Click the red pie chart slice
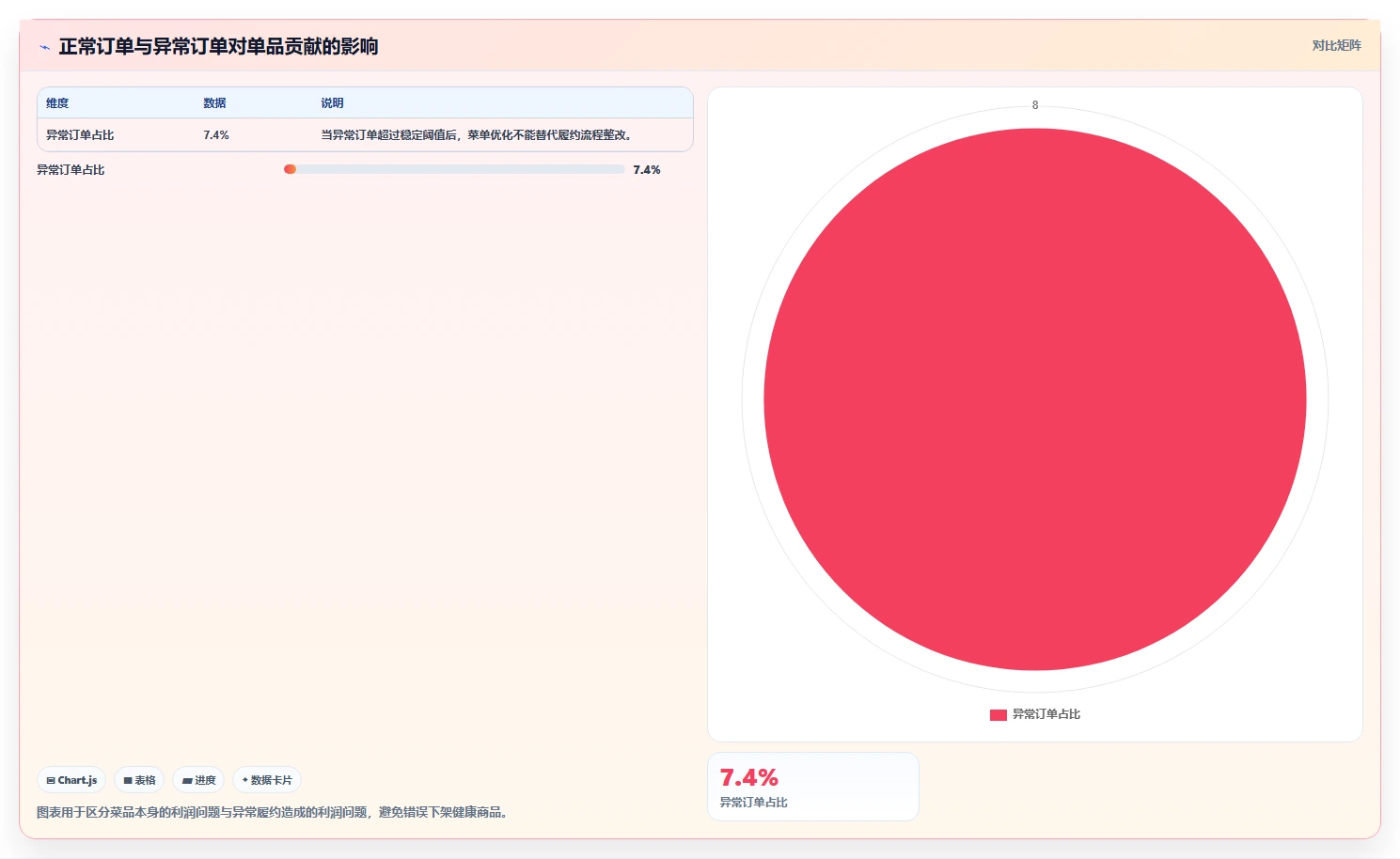The image size is (1400, 859). point(1034,399)
